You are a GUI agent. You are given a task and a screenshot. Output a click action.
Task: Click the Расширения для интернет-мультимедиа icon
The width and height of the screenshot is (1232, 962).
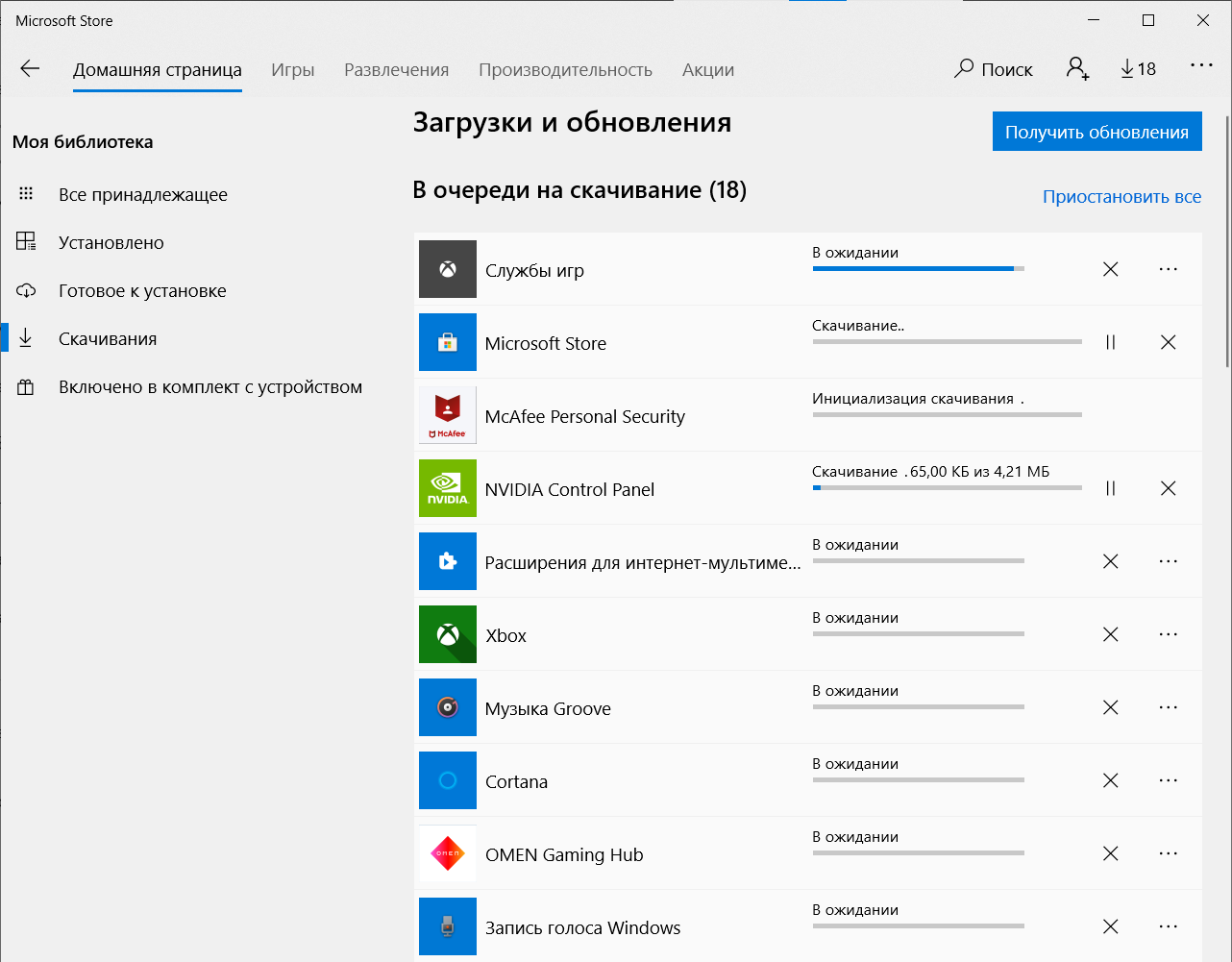point(448,561)
